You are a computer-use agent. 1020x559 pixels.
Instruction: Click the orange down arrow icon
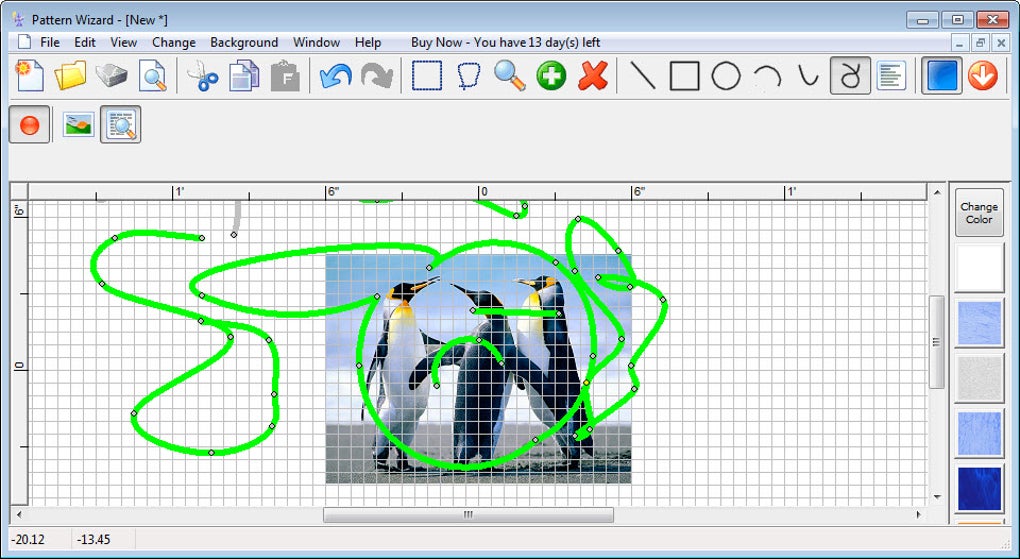982,75
